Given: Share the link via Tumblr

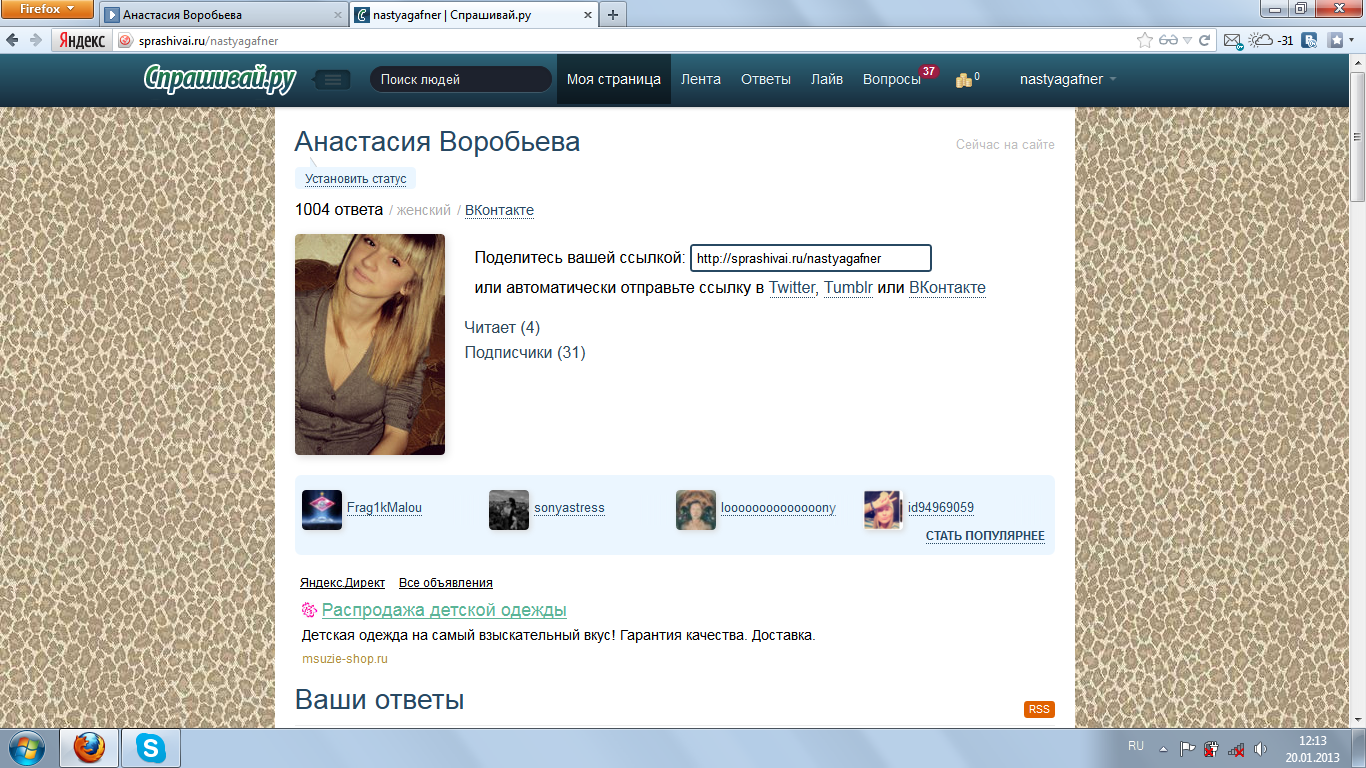Looking at the screenshot, I should point(848,288).
